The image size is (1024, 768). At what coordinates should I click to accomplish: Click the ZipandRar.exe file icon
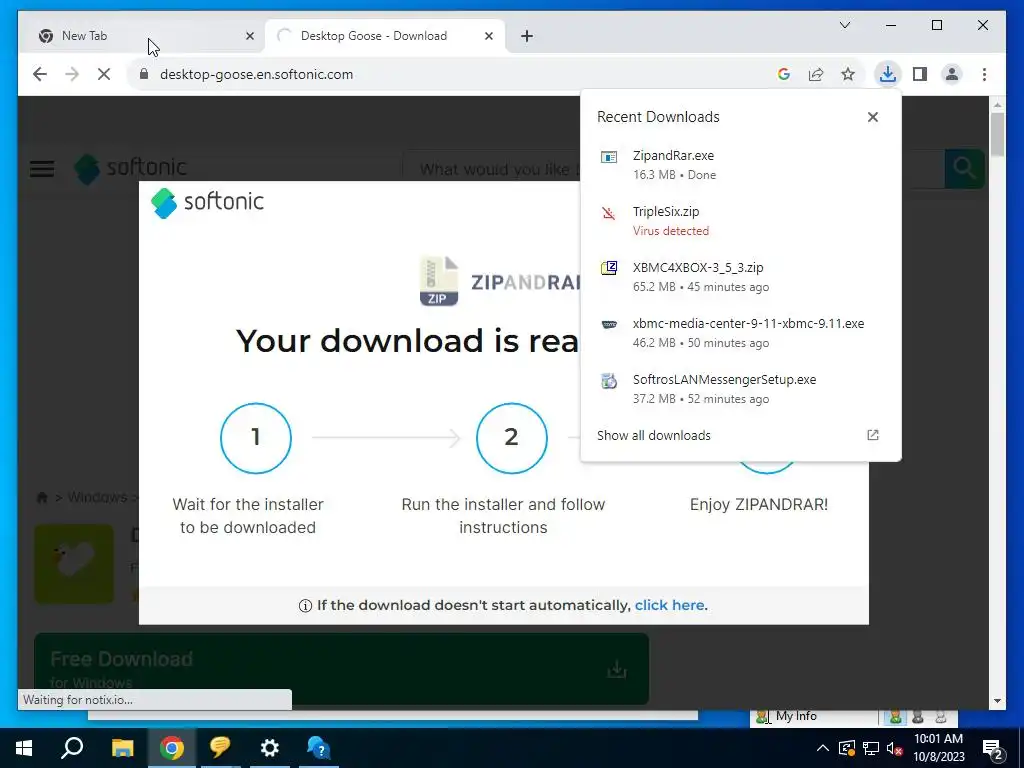click(609, 157)
